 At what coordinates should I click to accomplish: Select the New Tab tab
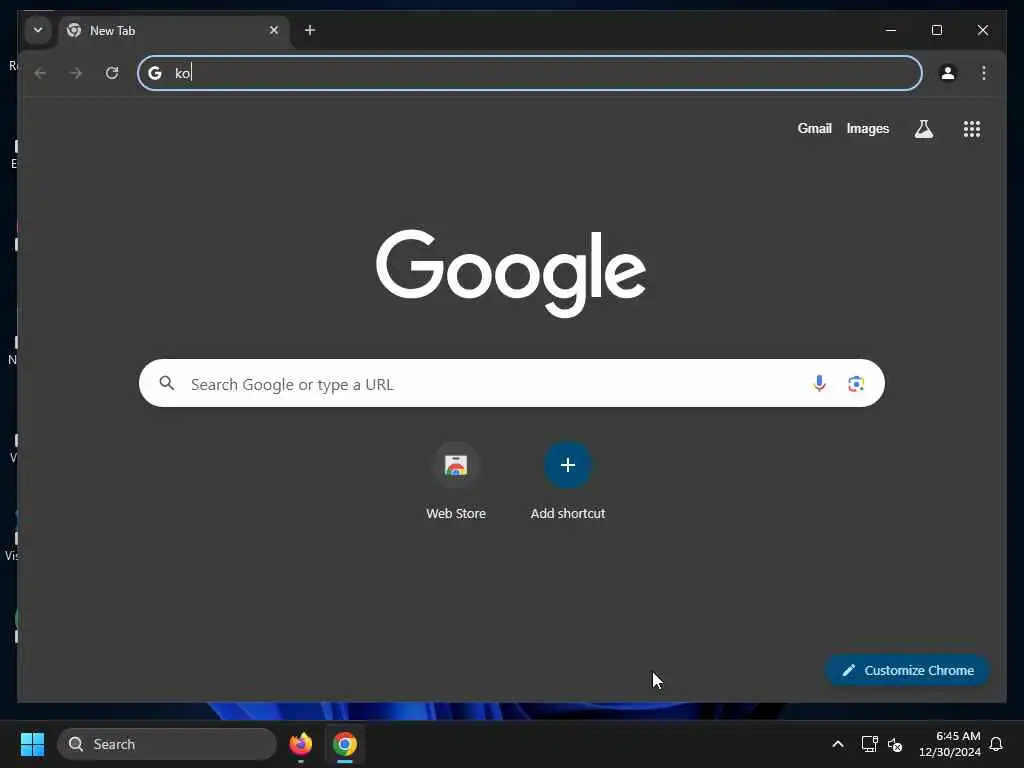(175, 31)
